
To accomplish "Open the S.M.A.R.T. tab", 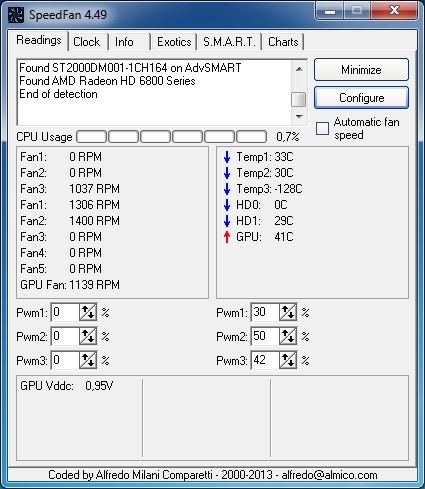I will point(229,42).
